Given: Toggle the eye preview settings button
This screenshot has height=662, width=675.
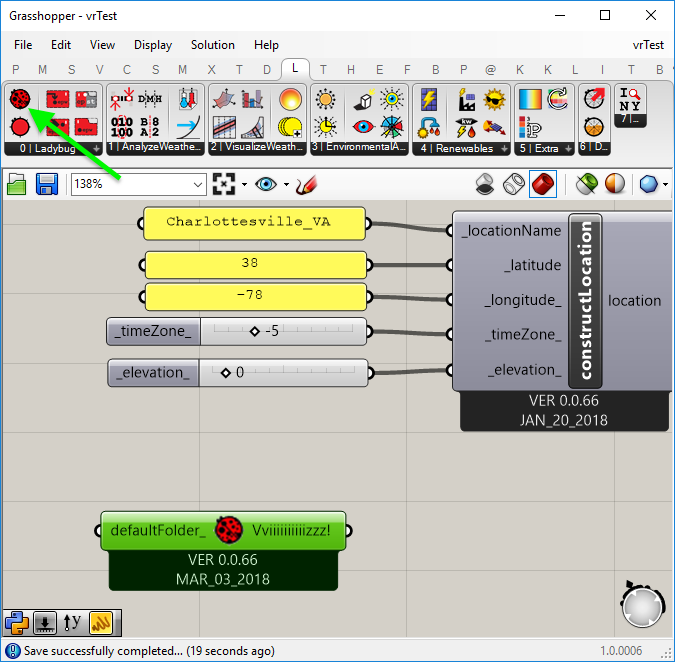Looking at the screenshot, I should tap(266, 184).
